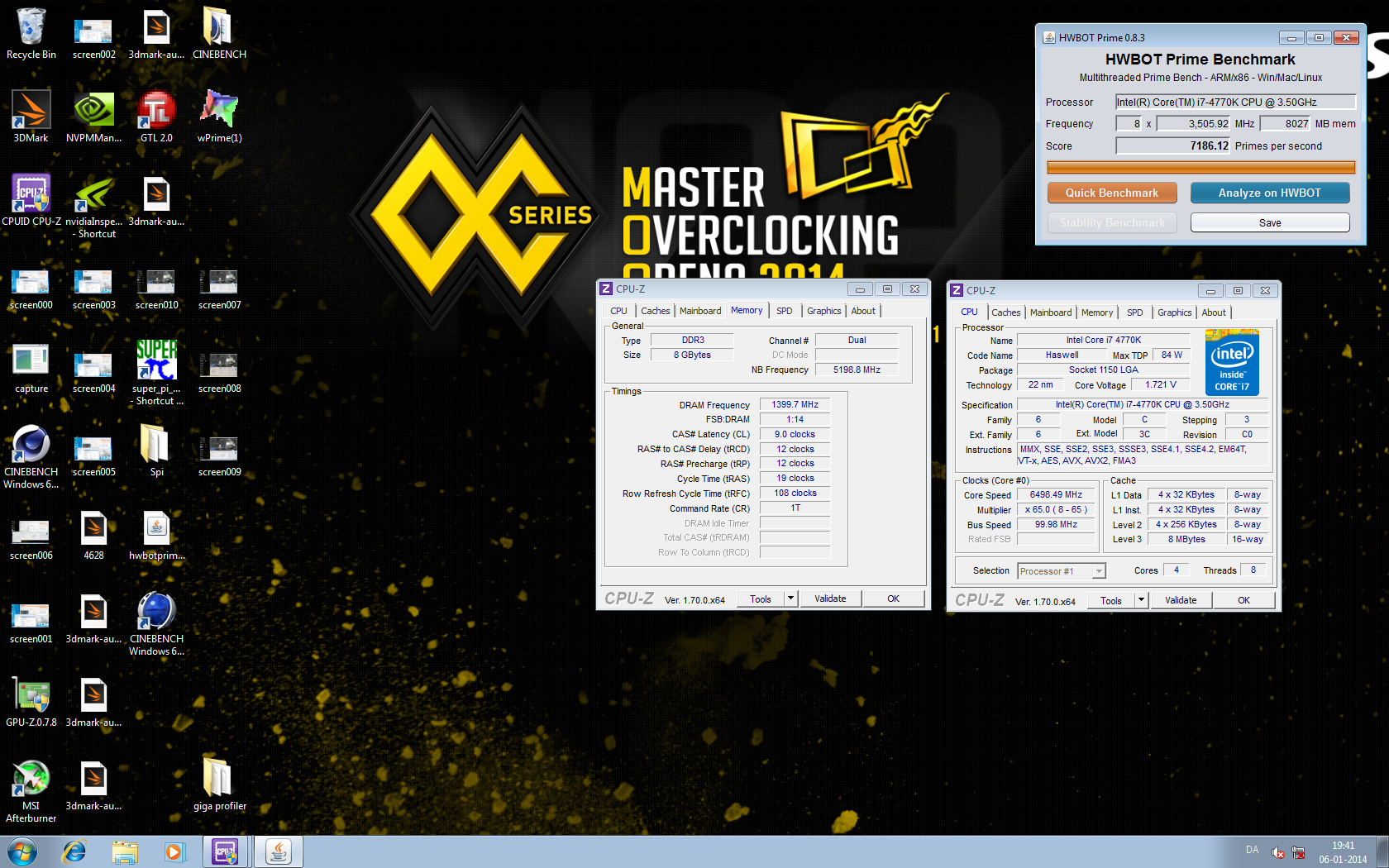Click the volume tray icon
The width and height of the screenshot is (1389, 868).
click(1277, 852)
